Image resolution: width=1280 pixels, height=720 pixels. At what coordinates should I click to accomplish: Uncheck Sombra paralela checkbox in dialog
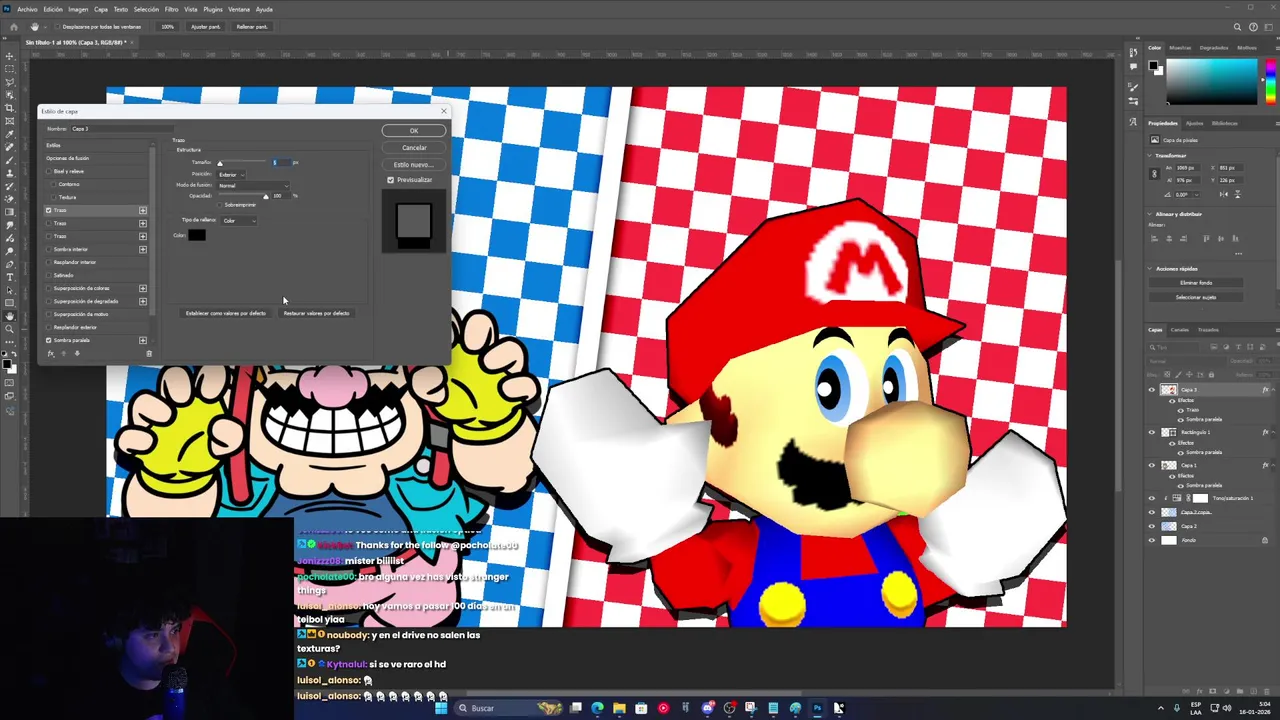48,340
